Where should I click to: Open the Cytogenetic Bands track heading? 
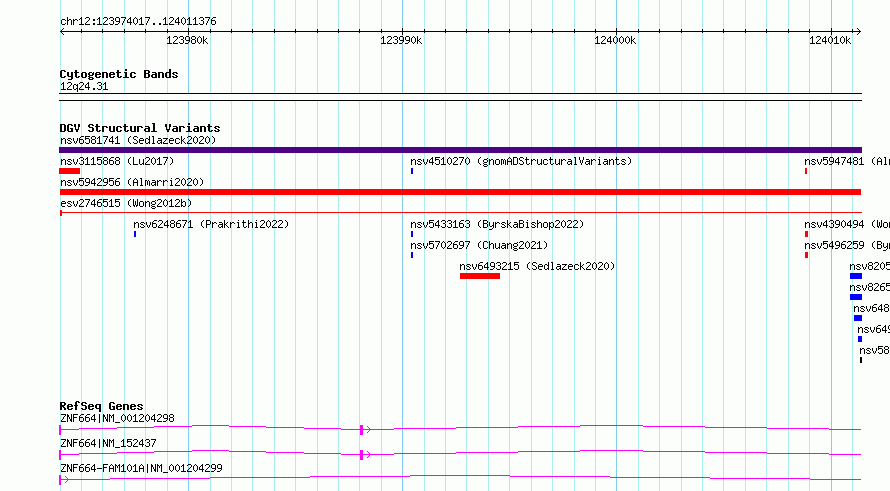(x=119, y=74)
